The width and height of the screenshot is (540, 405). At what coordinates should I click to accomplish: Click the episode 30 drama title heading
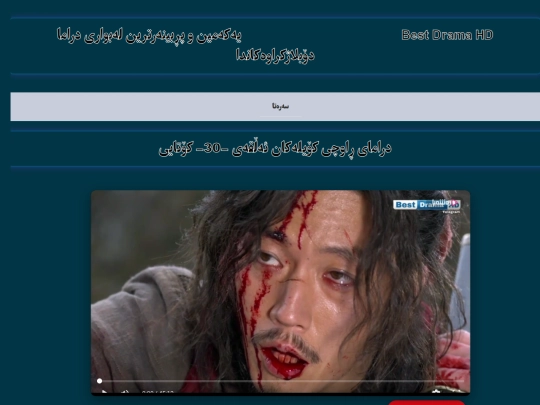click(275, 149)
